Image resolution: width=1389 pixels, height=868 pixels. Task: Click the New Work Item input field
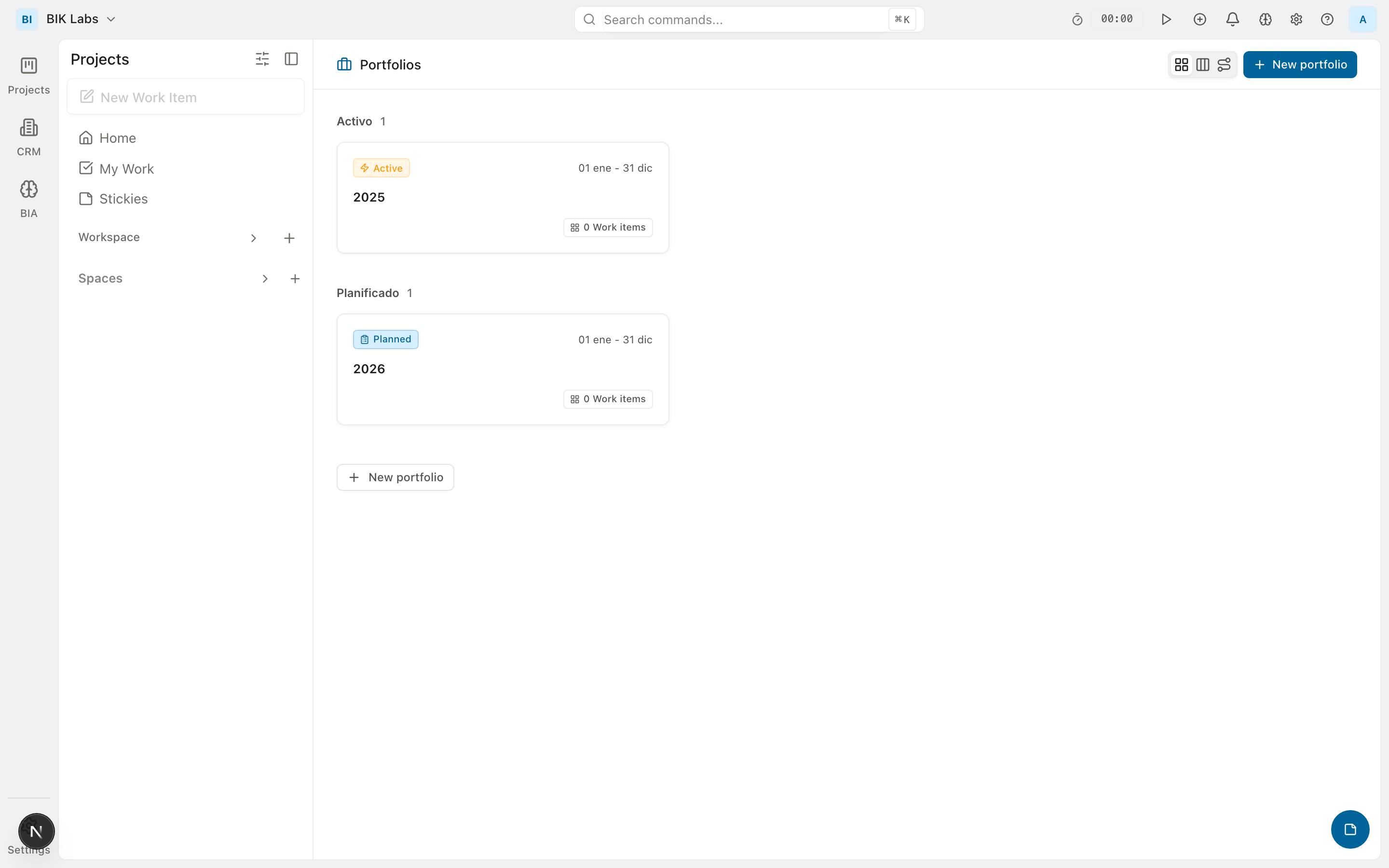point(185,96)
